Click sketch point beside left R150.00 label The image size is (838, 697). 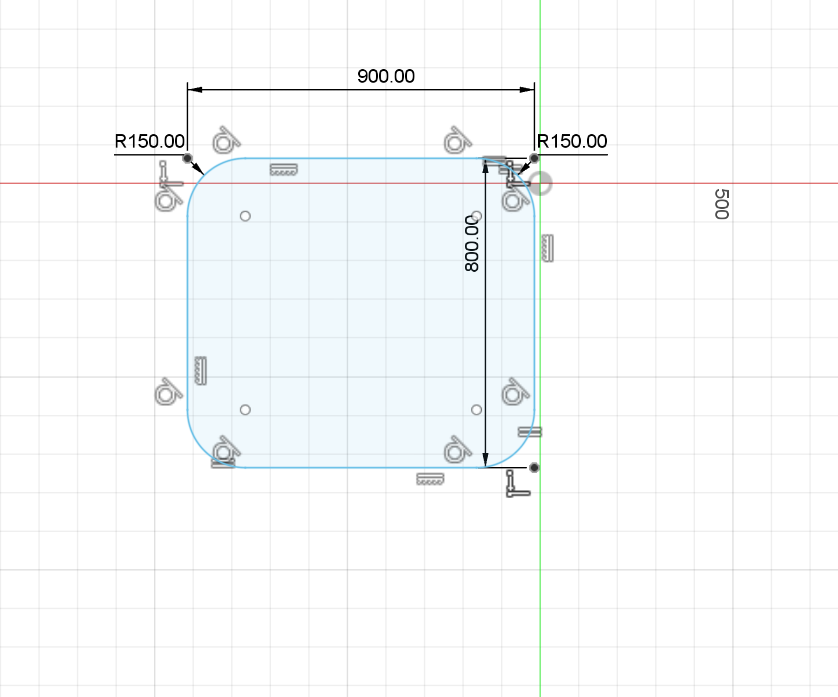(187, 158)
